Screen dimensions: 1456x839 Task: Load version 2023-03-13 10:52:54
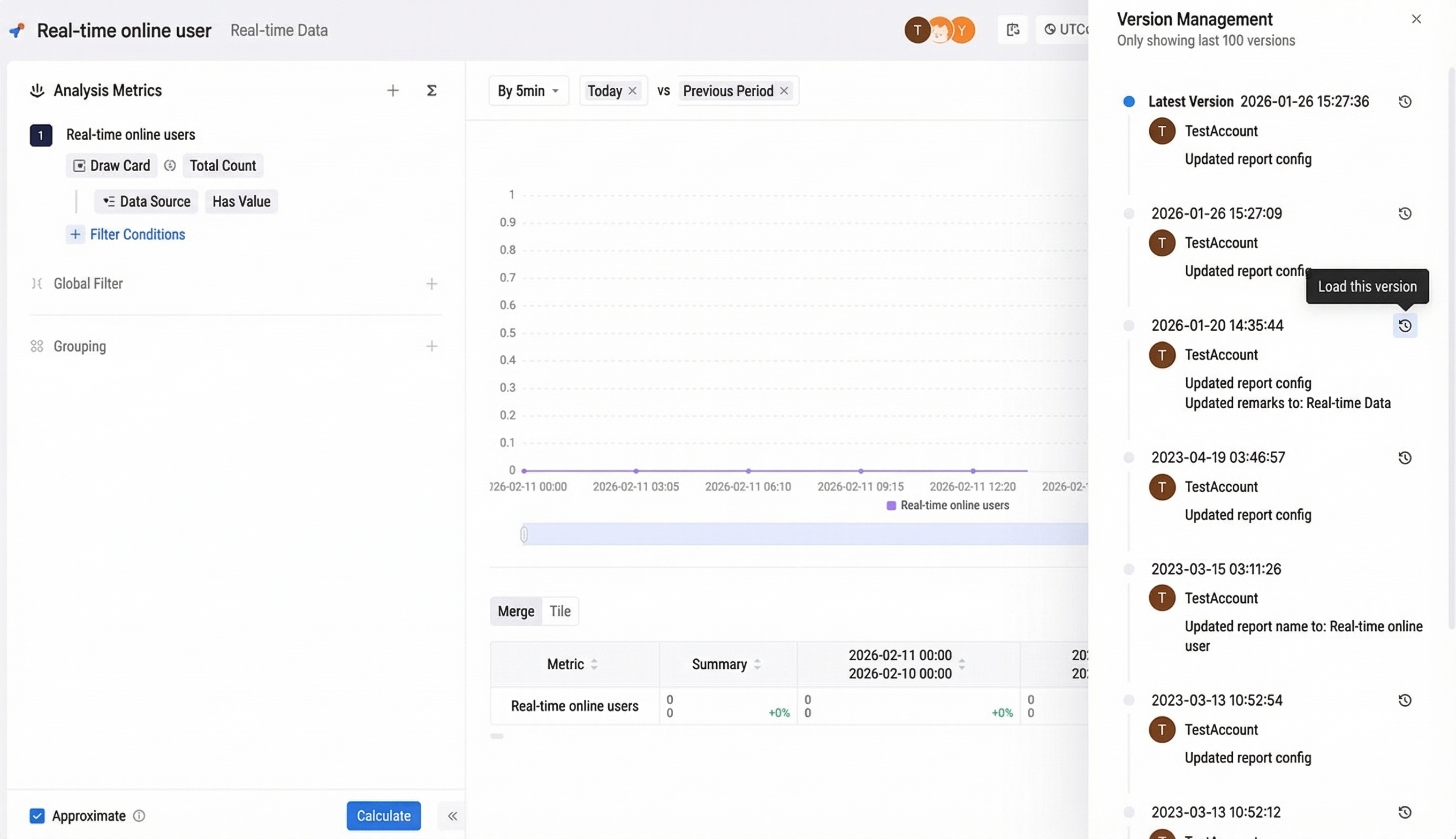(1405, 700)
